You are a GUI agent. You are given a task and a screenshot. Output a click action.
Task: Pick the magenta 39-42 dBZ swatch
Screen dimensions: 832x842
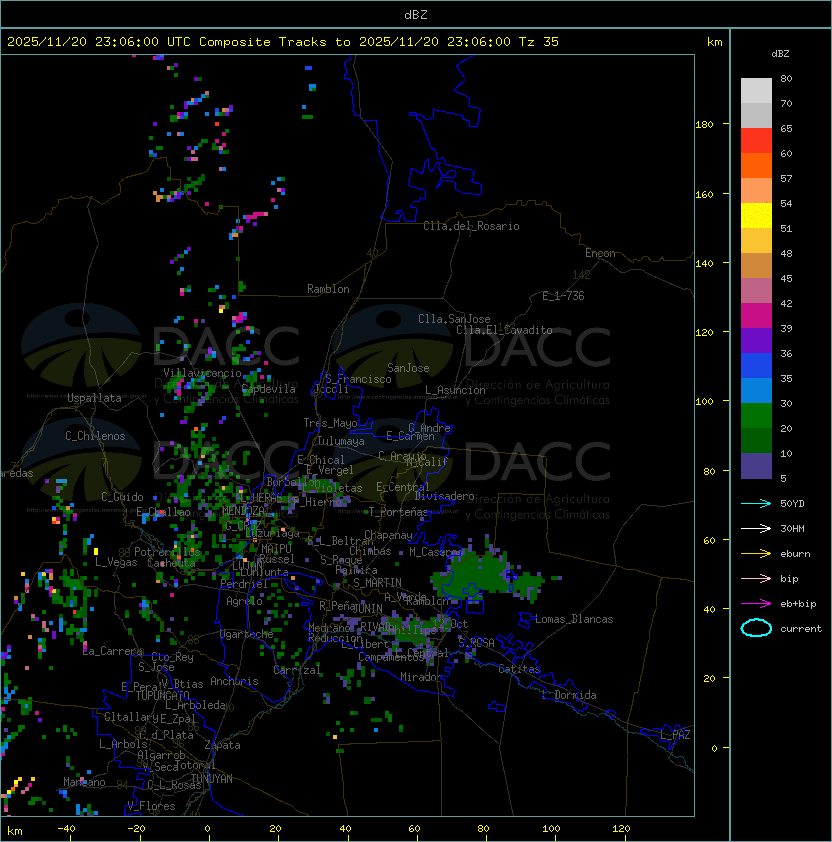pos(756,315)
